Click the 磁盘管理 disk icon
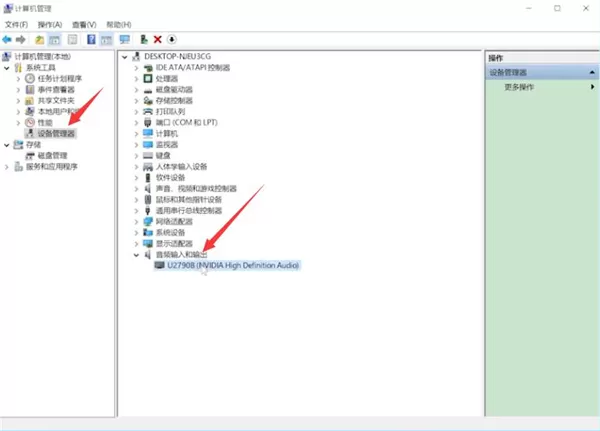Viewport: 600px width, 431px height. (x=30, y=155)
